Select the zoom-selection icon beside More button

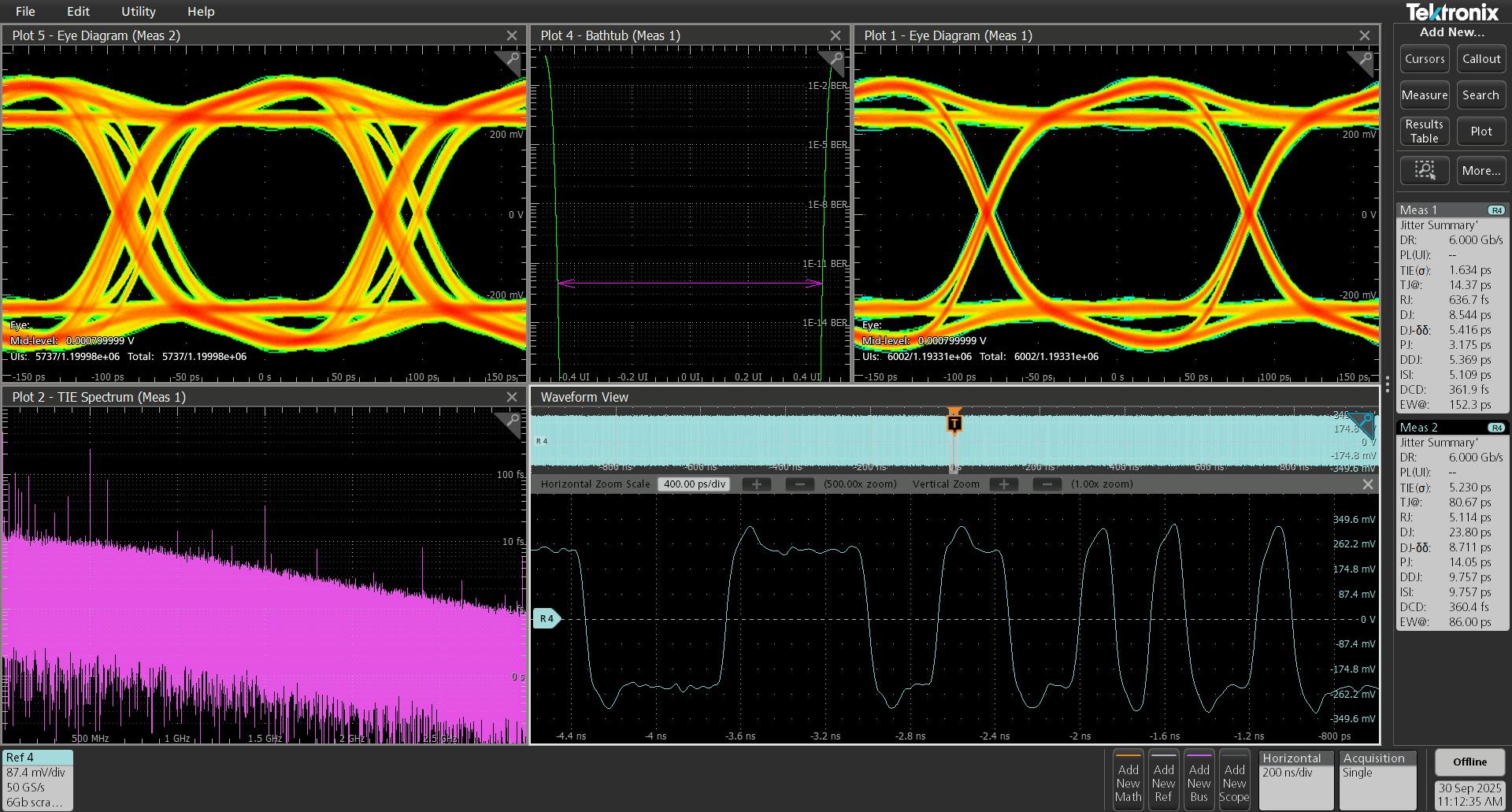[x=1425, y=170]
